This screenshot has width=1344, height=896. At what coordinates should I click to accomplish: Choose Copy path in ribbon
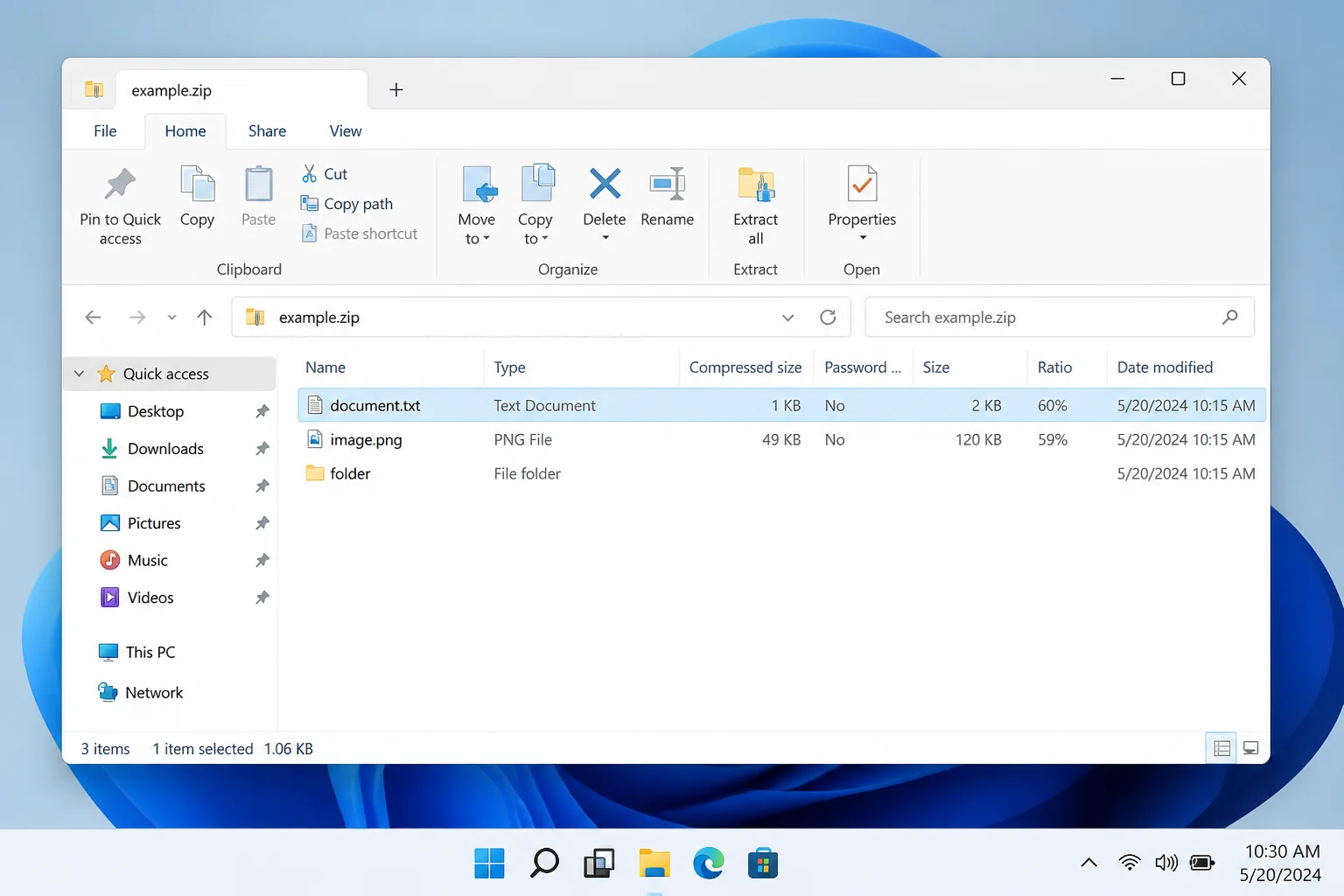(x=346, y=204)
